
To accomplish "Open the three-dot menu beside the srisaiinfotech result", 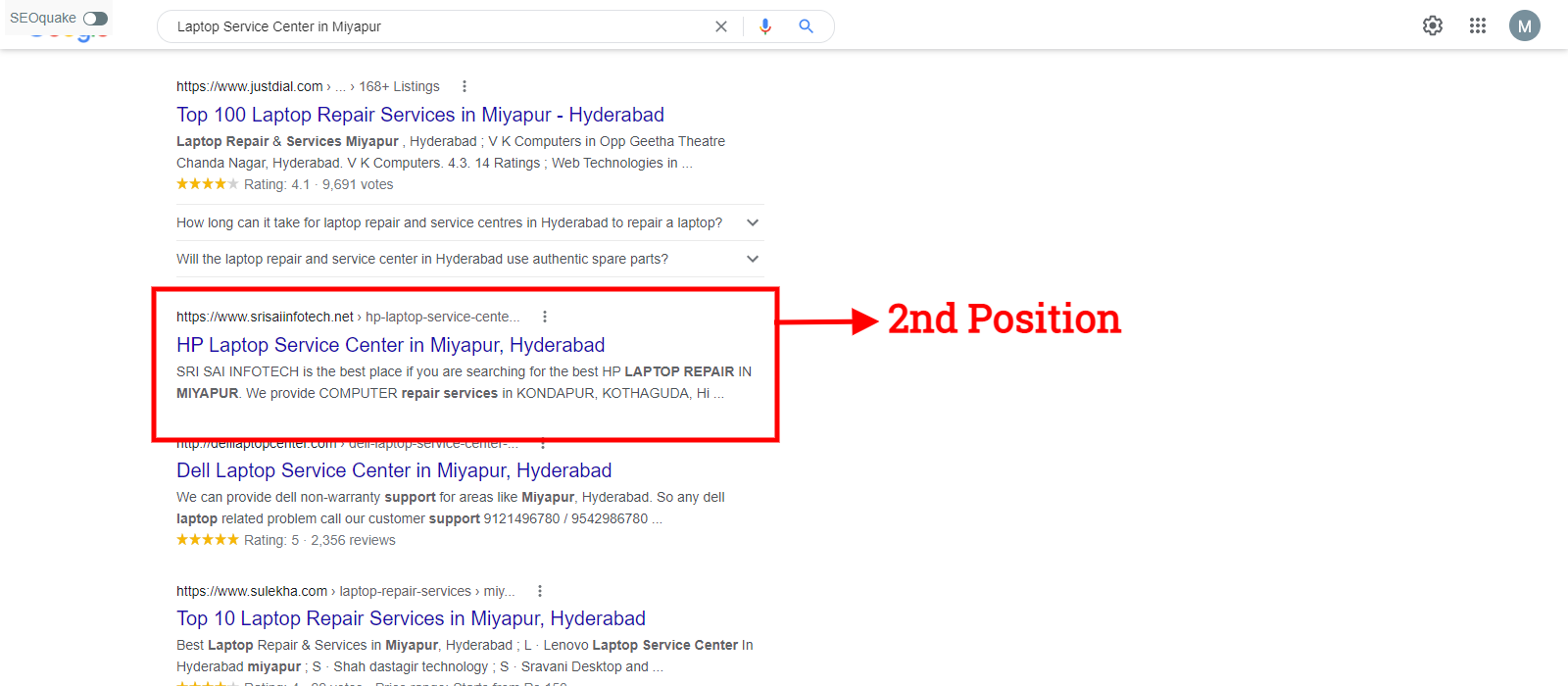I will 545,317.
